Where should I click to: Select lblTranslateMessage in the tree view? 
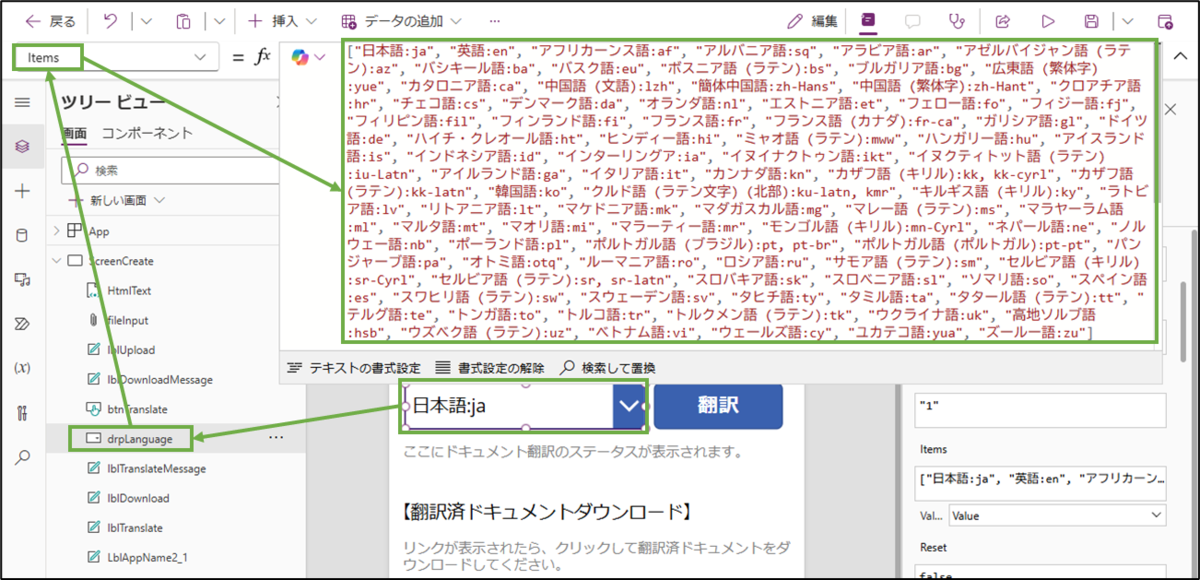pos(157,468)
